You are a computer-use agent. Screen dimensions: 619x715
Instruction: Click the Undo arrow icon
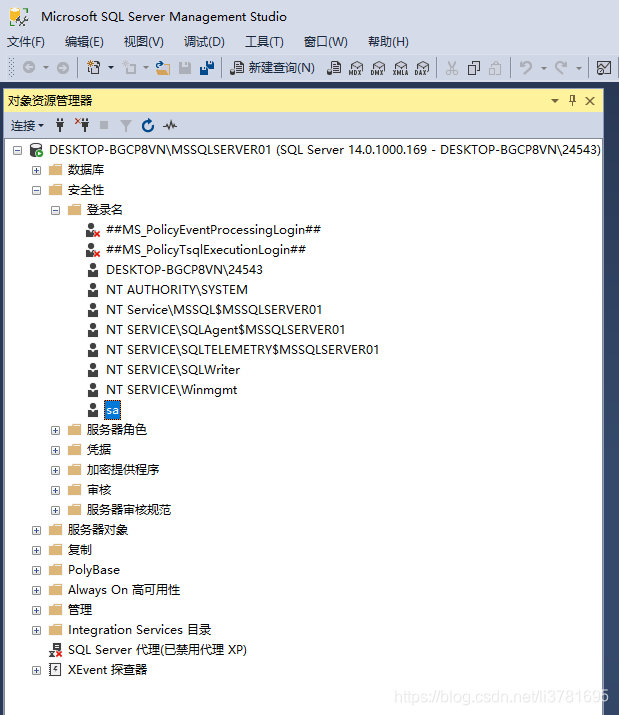[526, 68]
